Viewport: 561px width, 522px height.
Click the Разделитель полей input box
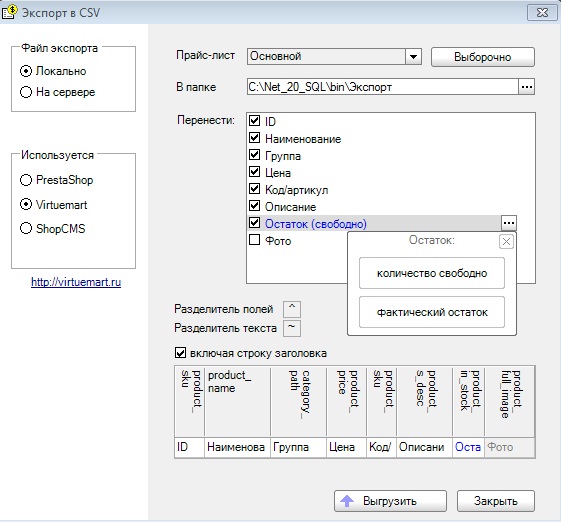tap(292, 309)
